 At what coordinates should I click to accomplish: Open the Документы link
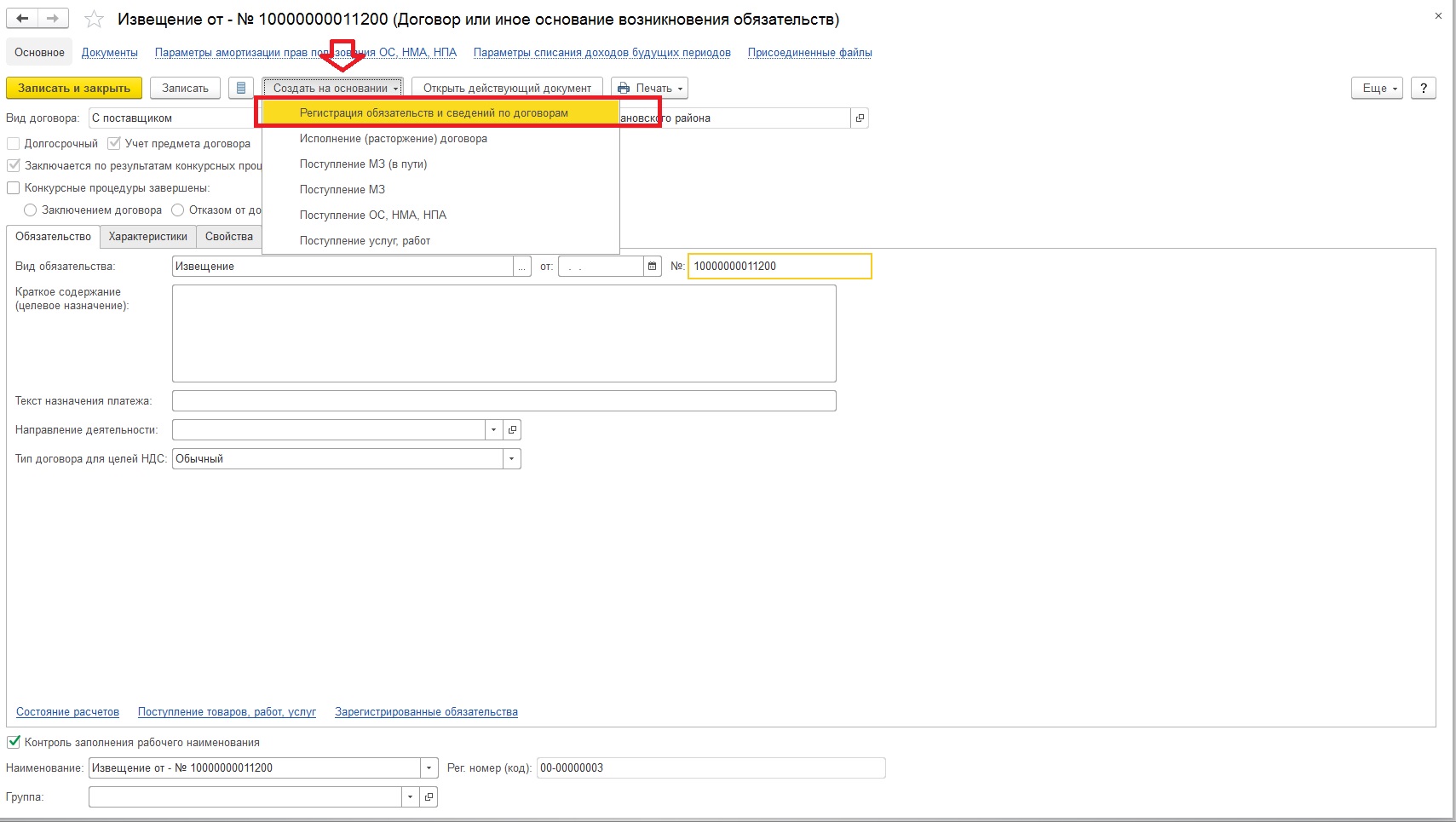pos(110,53)
